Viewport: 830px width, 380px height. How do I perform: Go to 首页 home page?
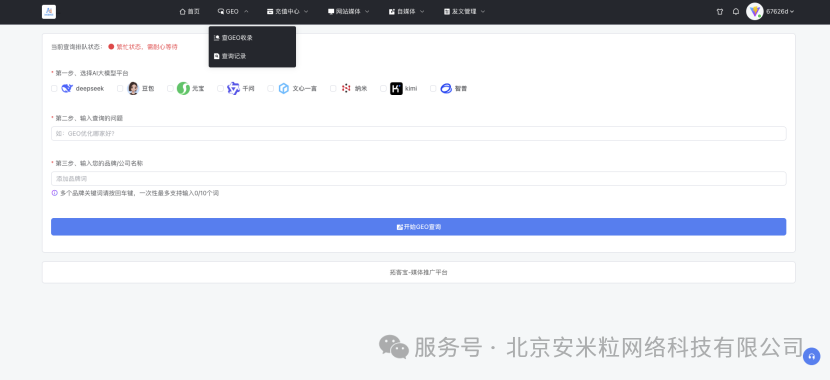(x=190, y=12)
